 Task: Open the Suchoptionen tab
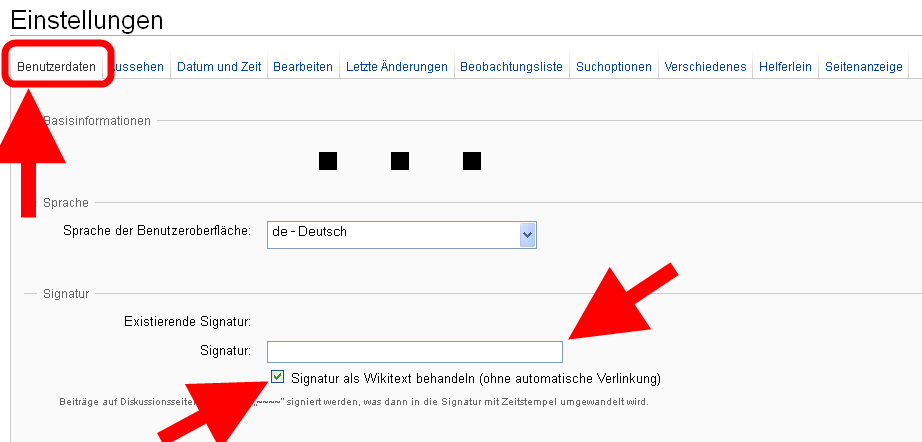614,67
